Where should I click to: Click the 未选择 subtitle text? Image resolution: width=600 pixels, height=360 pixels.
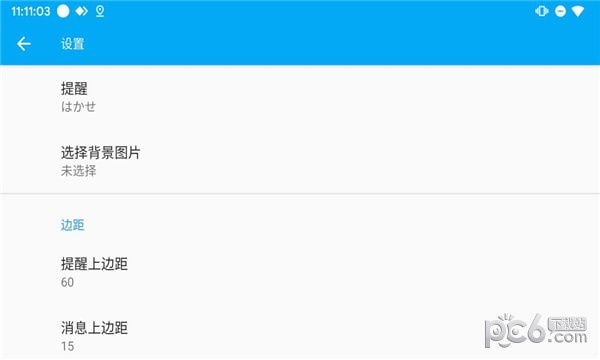(78, 171)
